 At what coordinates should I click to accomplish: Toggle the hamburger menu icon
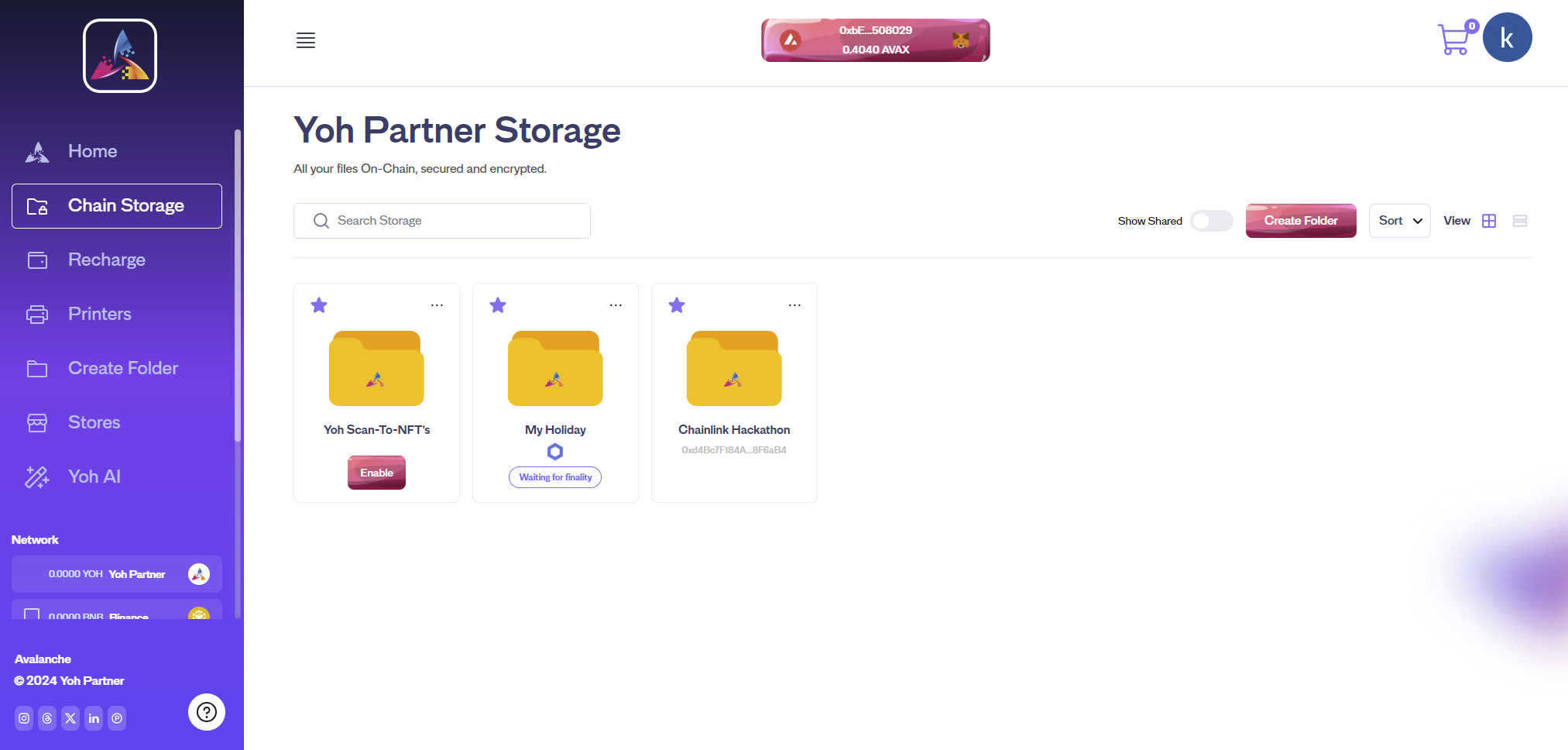(x=306, y=40)
